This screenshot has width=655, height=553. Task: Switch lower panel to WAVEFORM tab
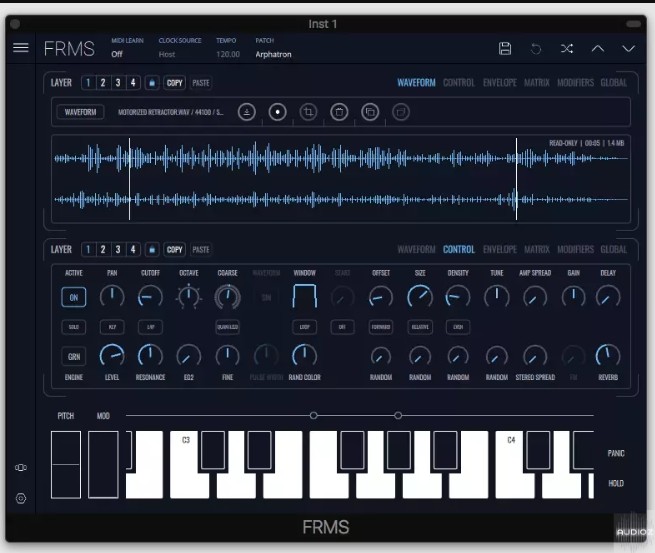(x=416, y=249)
